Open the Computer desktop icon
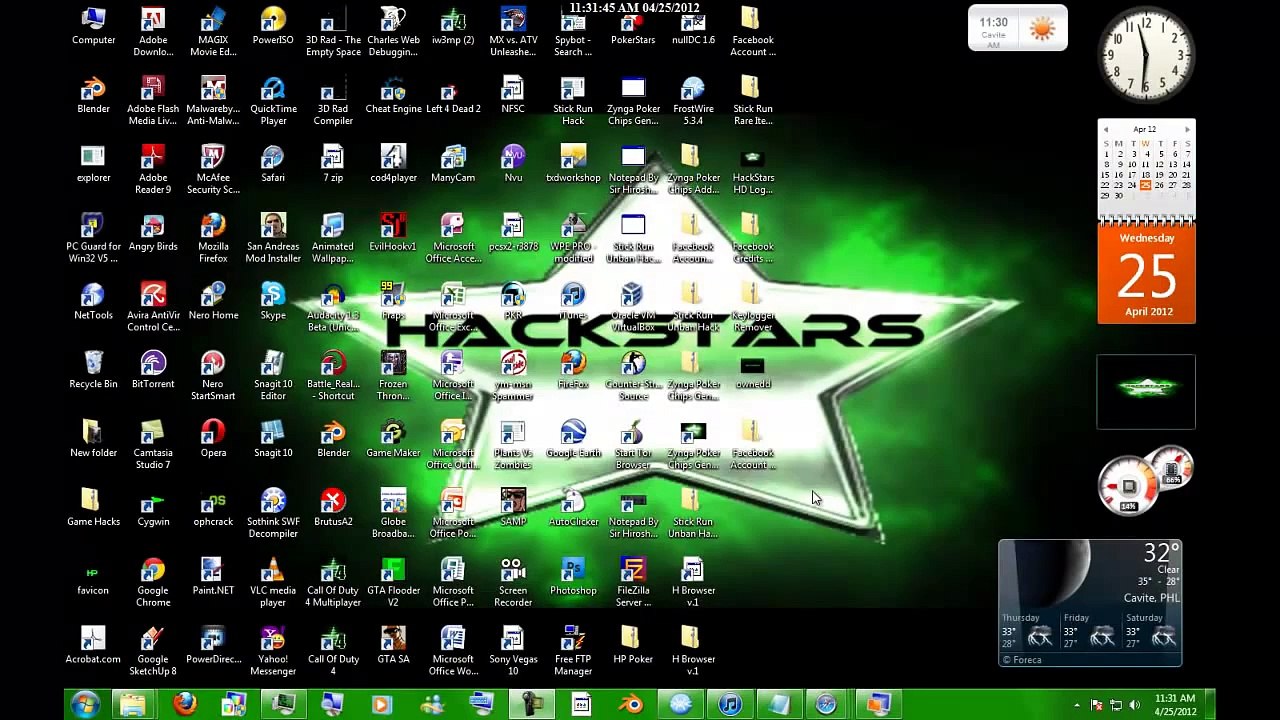The width and height of the screenshot is (1280, 720). (x=93, y=27)
